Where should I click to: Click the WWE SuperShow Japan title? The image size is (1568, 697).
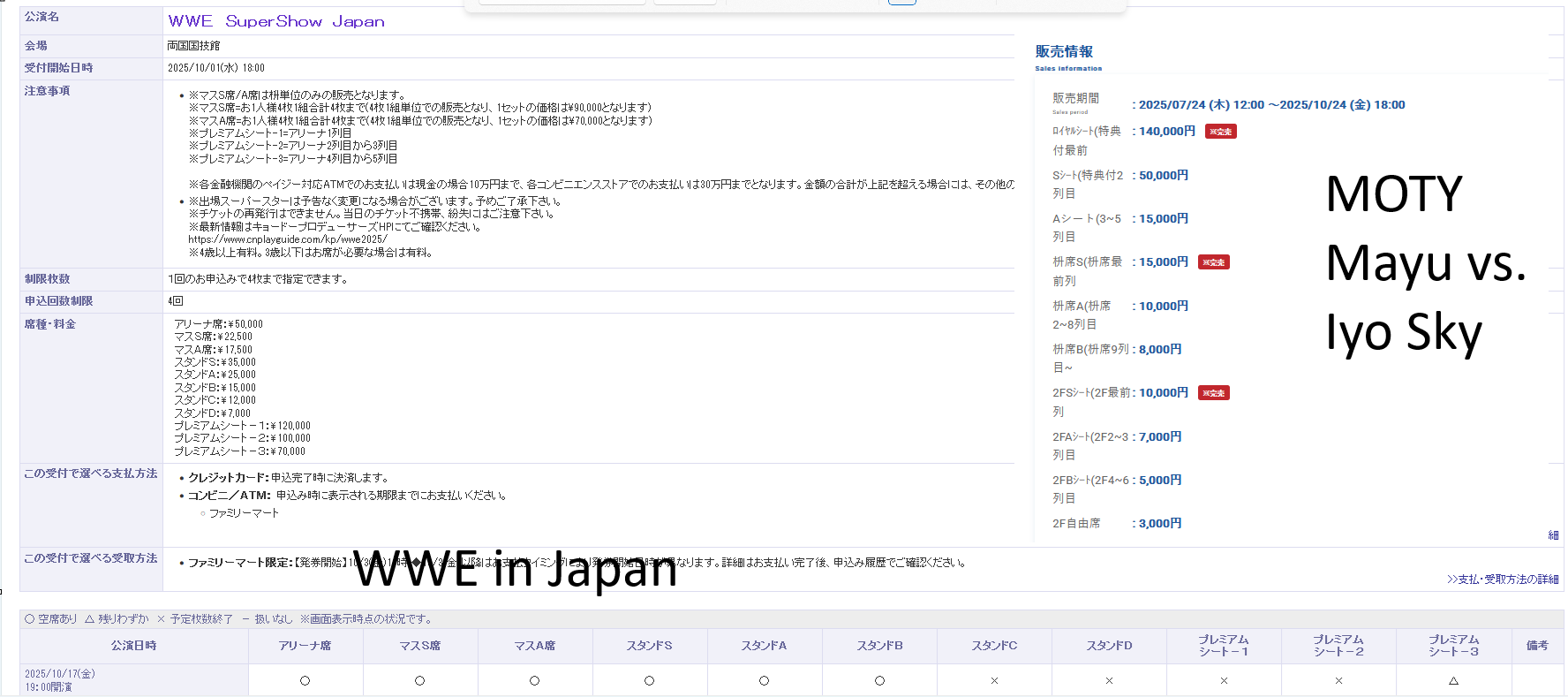click(276, 21)
